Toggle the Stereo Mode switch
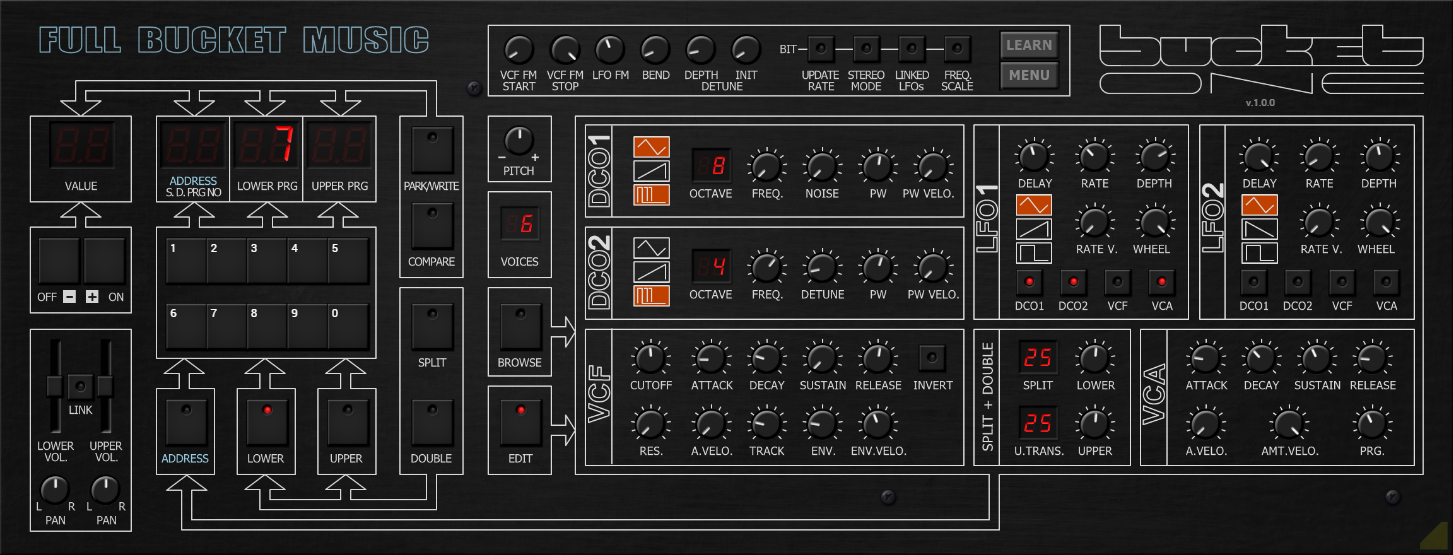Viewport: 1453px width, 555px height. coord(866,48)
